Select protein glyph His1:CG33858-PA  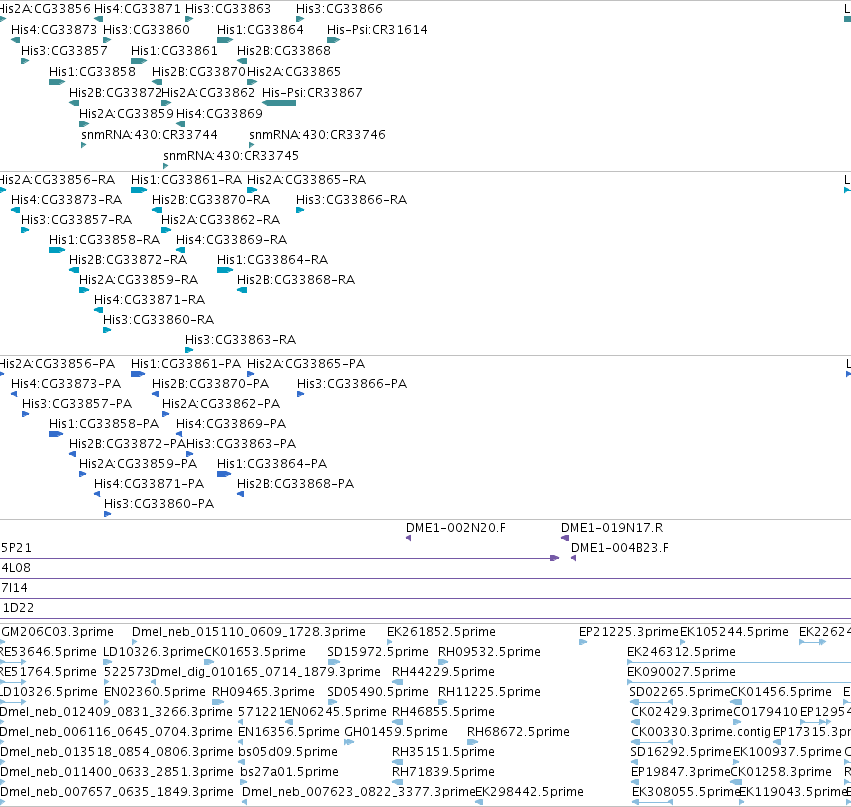coord(56,434)
